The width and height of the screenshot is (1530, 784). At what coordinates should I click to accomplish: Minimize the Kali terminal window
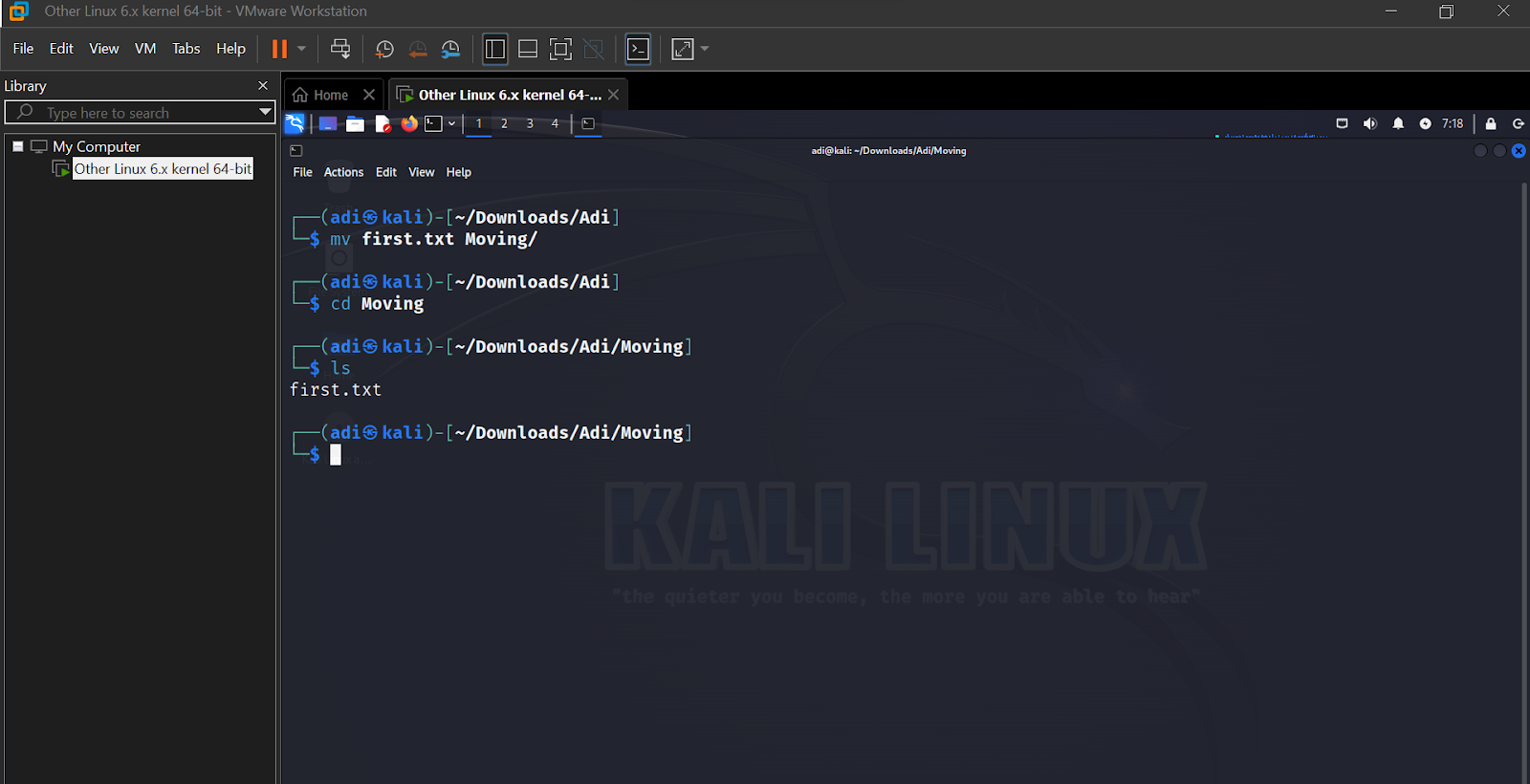click(x=1480, y=151)
